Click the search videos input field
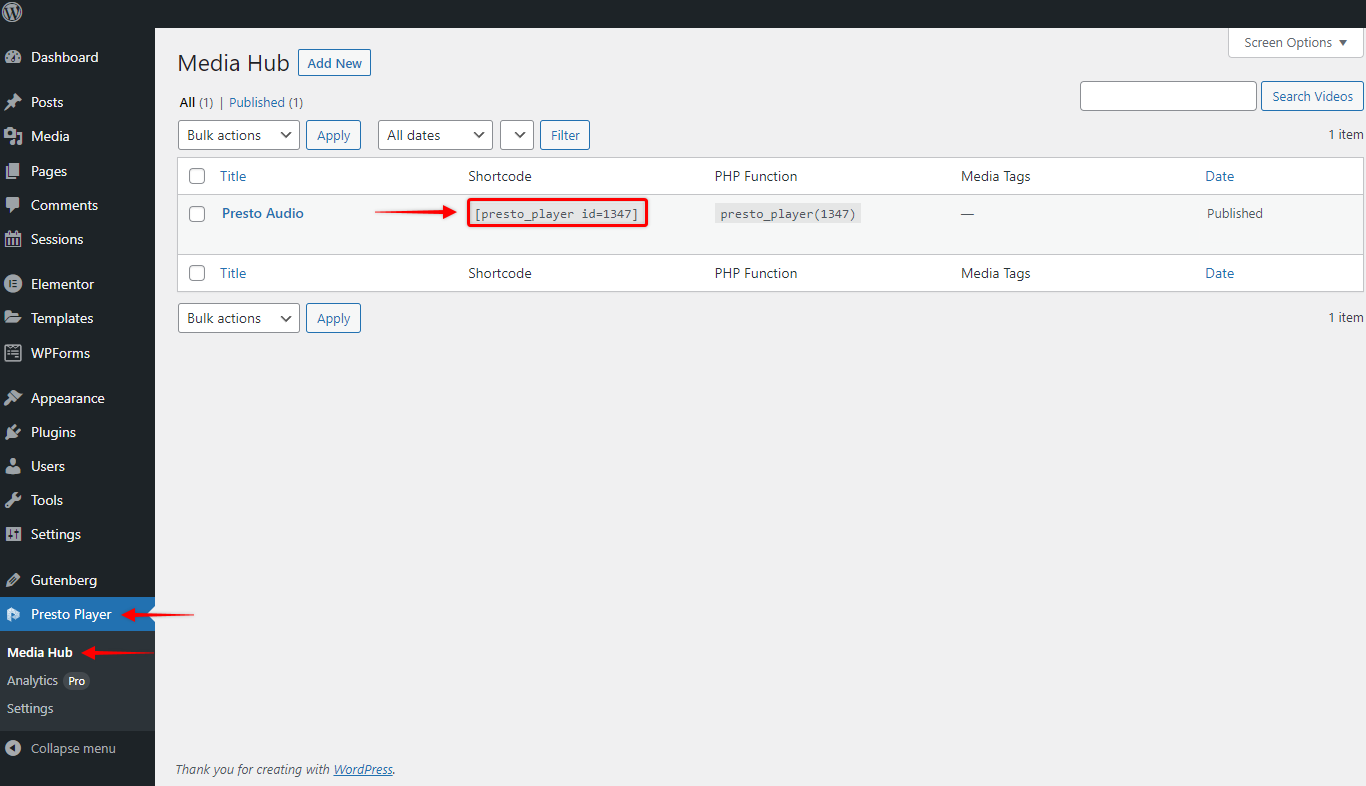Image resolution: width=1366 pixels, height=786 pixels. pyautogui.click(x=1168, y=96)
